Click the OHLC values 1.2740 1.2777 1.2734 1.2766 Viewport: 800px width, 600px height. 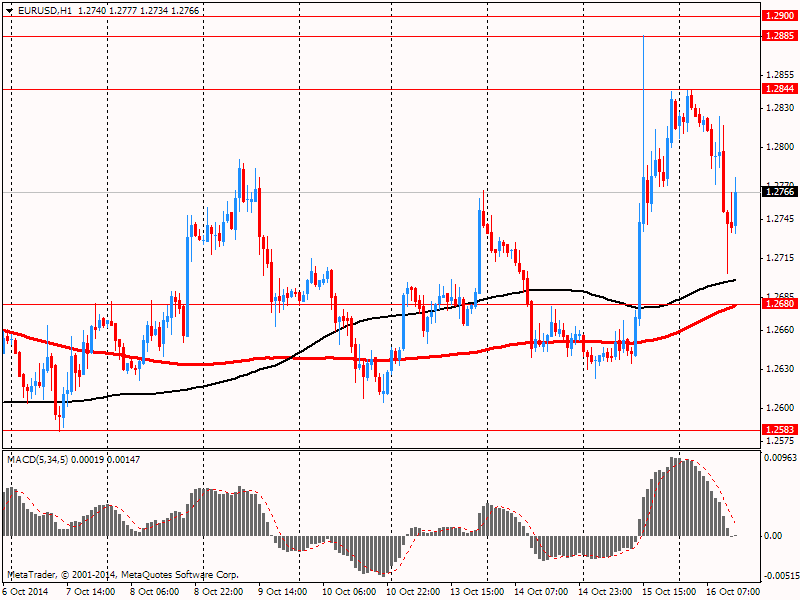[138, 10]
